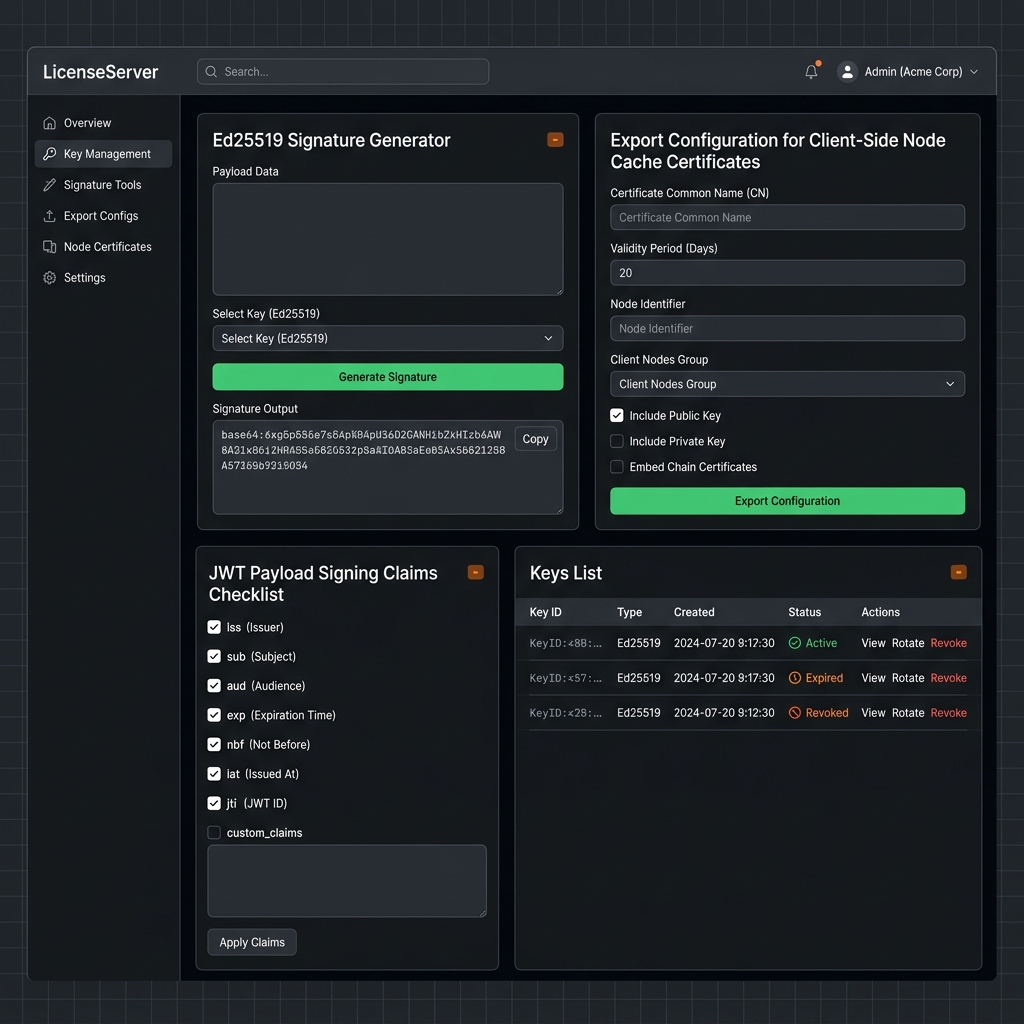
Task: Uncheck the exp (Expiration Time) claim
Action: [214, 715]
